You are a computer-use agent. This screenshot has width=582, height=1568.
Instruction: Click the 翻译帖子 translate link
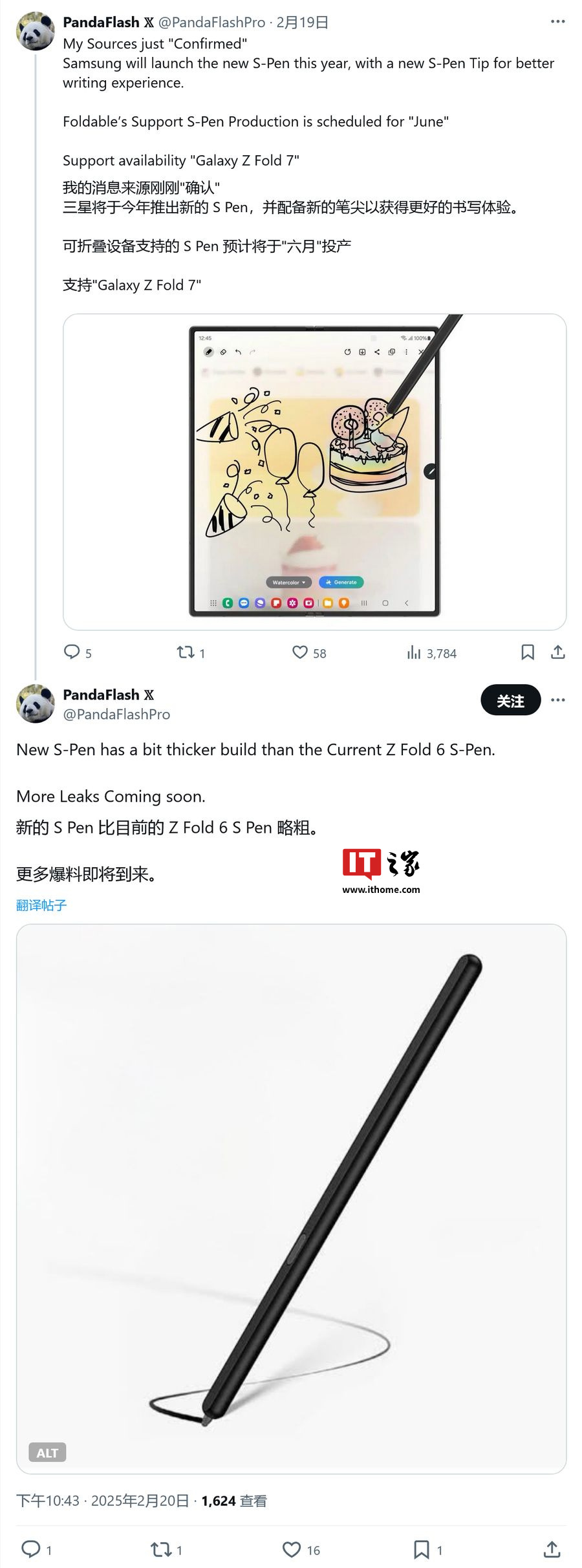(41, 905)
